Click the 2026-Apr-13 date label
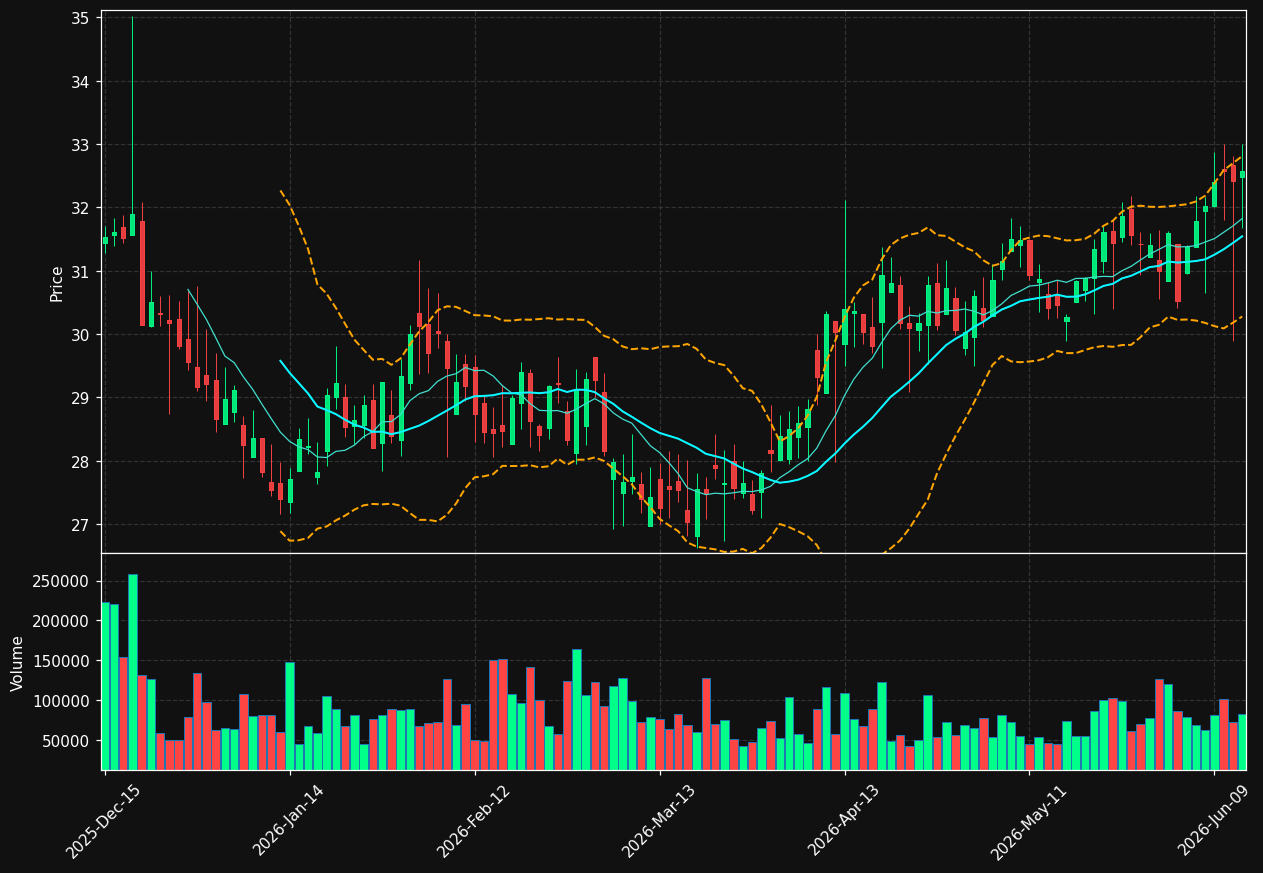Image resolution: width=1263 pixels, height=873 pixels. pos(844,821)
